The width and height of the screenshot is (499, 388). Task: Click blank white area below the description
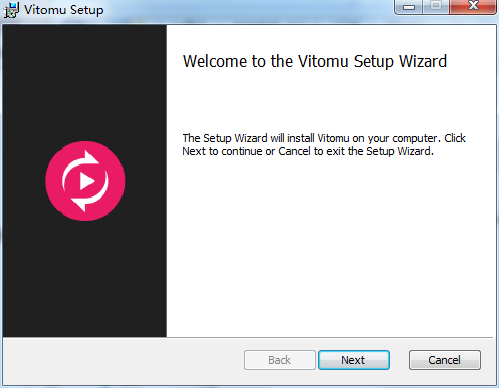click(330, 247)
